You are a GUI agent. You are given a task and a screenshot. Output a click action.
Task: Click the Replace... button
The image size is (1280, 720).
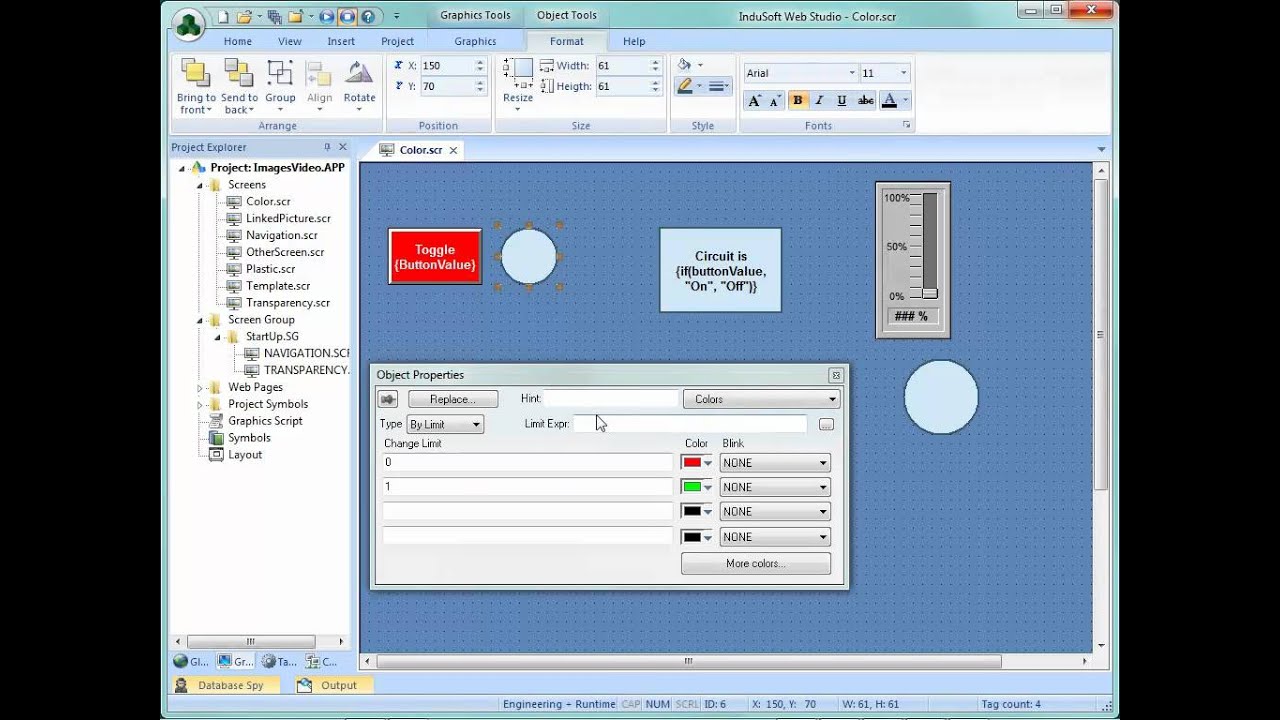click(453, 399)
